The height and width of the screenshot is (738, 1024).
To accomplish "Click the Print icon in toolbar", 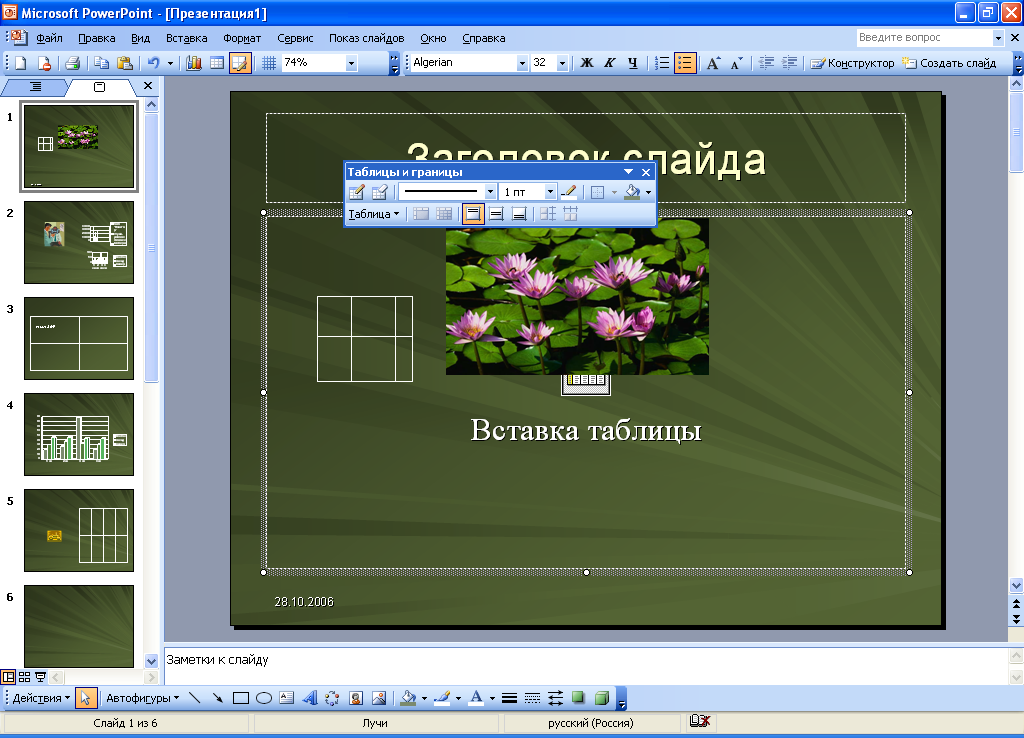I will point(72,63).
